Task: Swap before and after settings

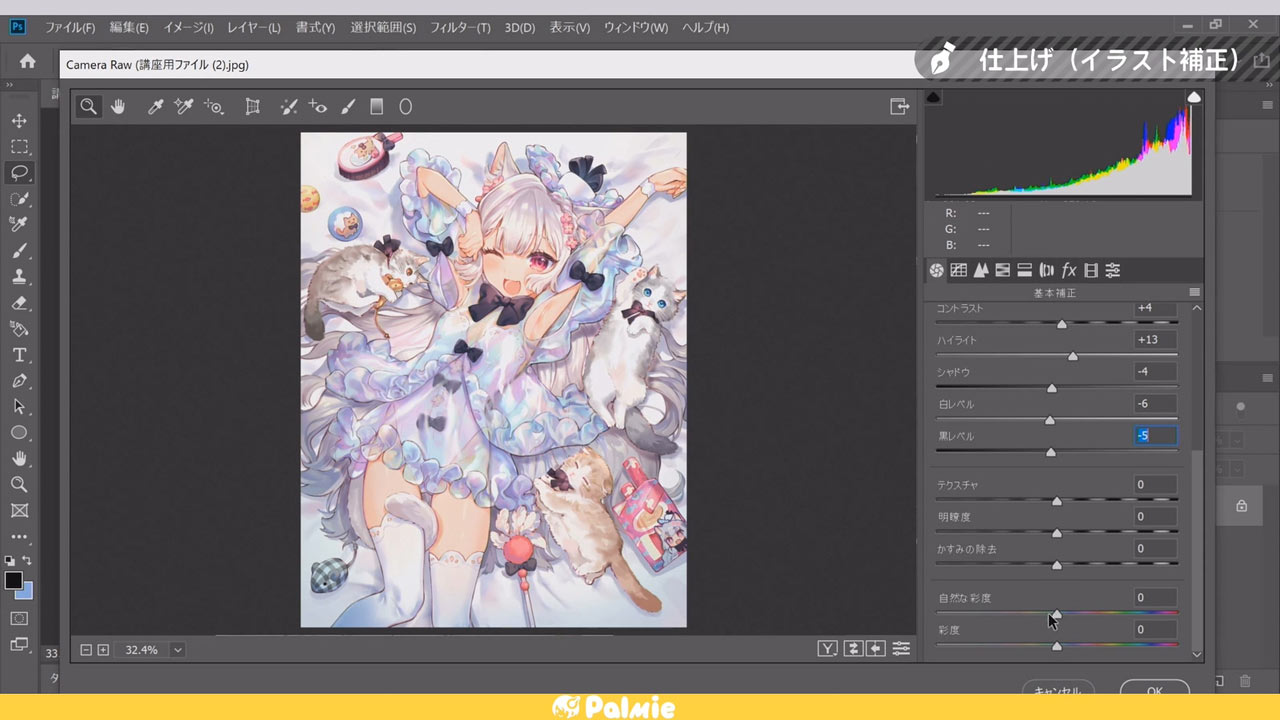Action: 852,649
